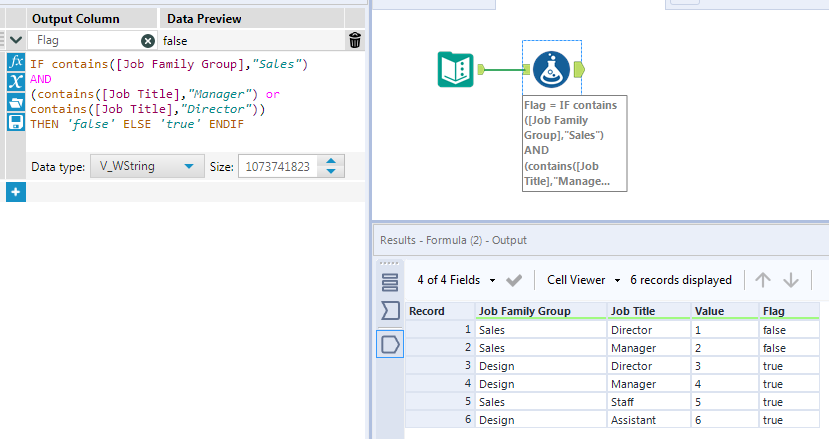Apply field selection with checkmark icon
This screenshot has height=439, width=829.
514,280
